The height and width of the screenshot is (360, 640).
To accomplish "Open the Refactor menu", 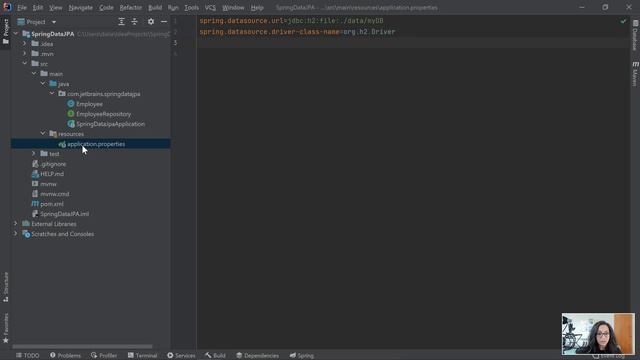I will 131,8.
